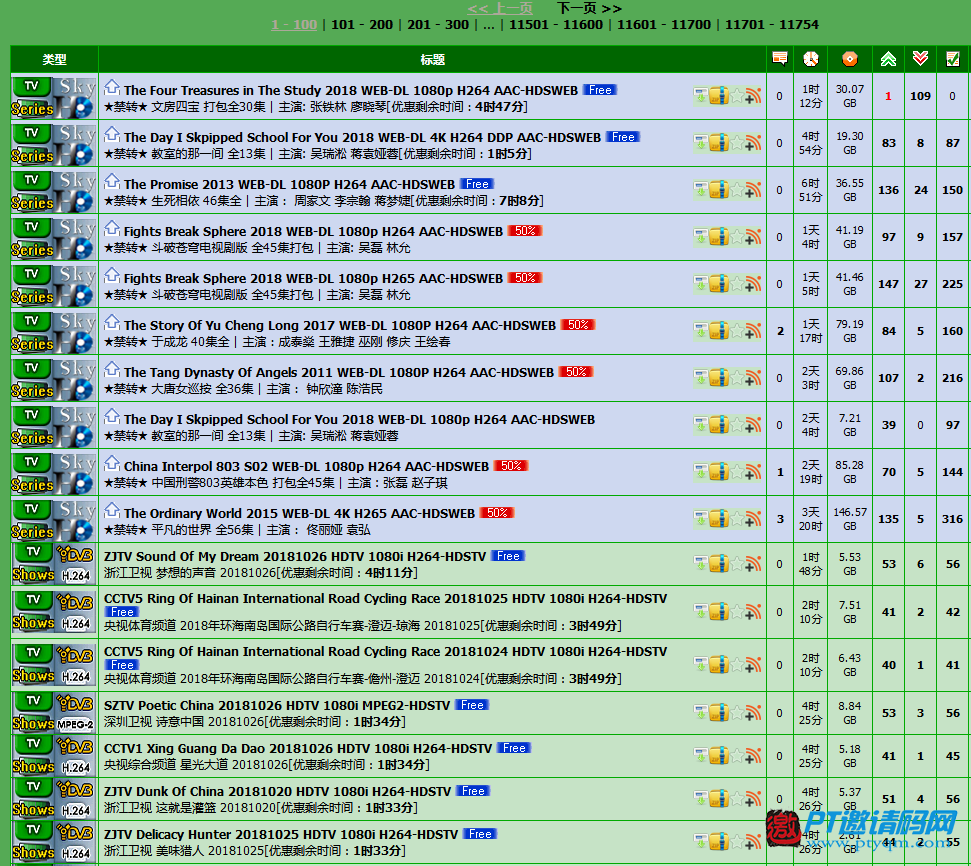Click TV Series category icon of The Four Treasures row
This screenshot has height=866, width=971.
32,97
